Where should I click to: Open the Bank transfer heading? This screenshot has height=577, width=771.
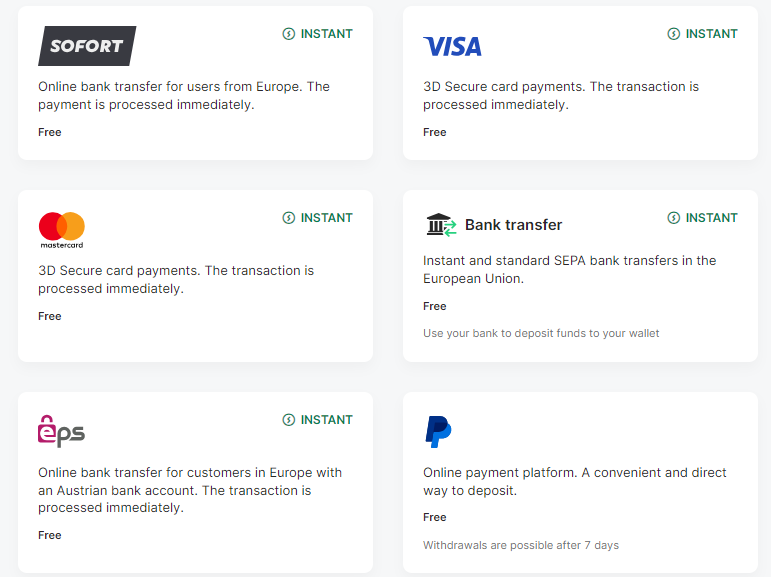tap(513, 225)
